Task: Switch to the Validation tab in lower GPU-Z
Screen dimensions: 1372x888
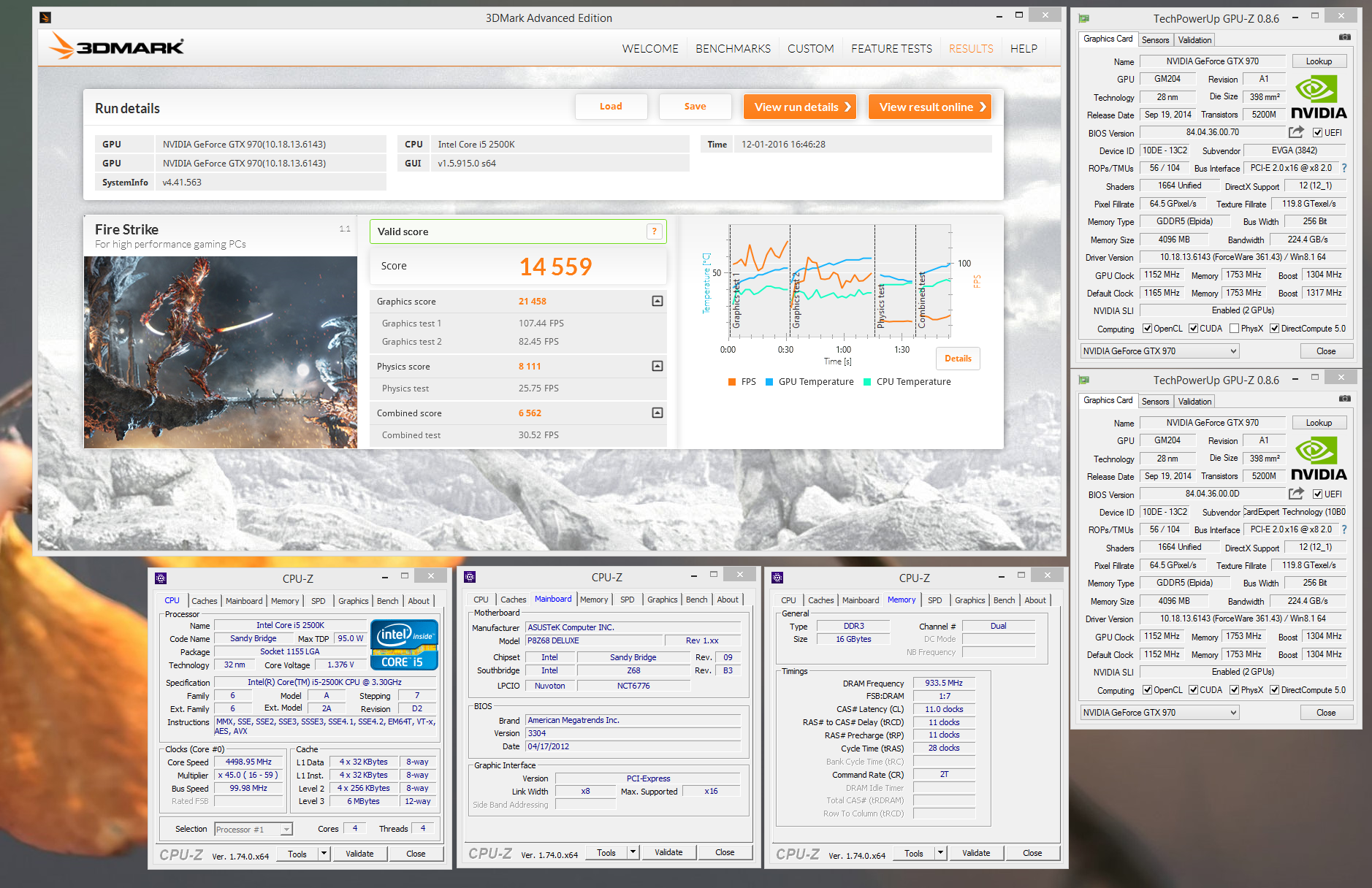Action: (1194, 402)
